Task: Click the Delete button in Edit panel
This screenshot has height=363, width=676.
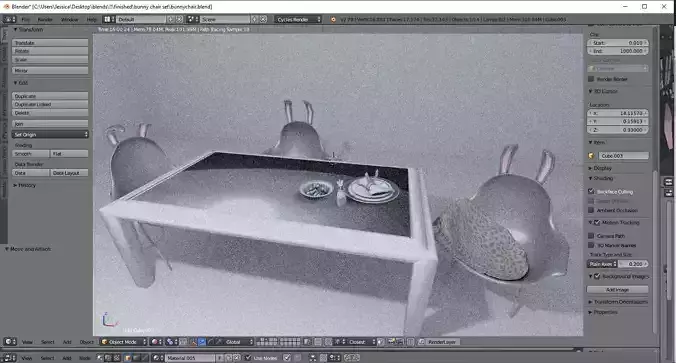Action: 50,113
